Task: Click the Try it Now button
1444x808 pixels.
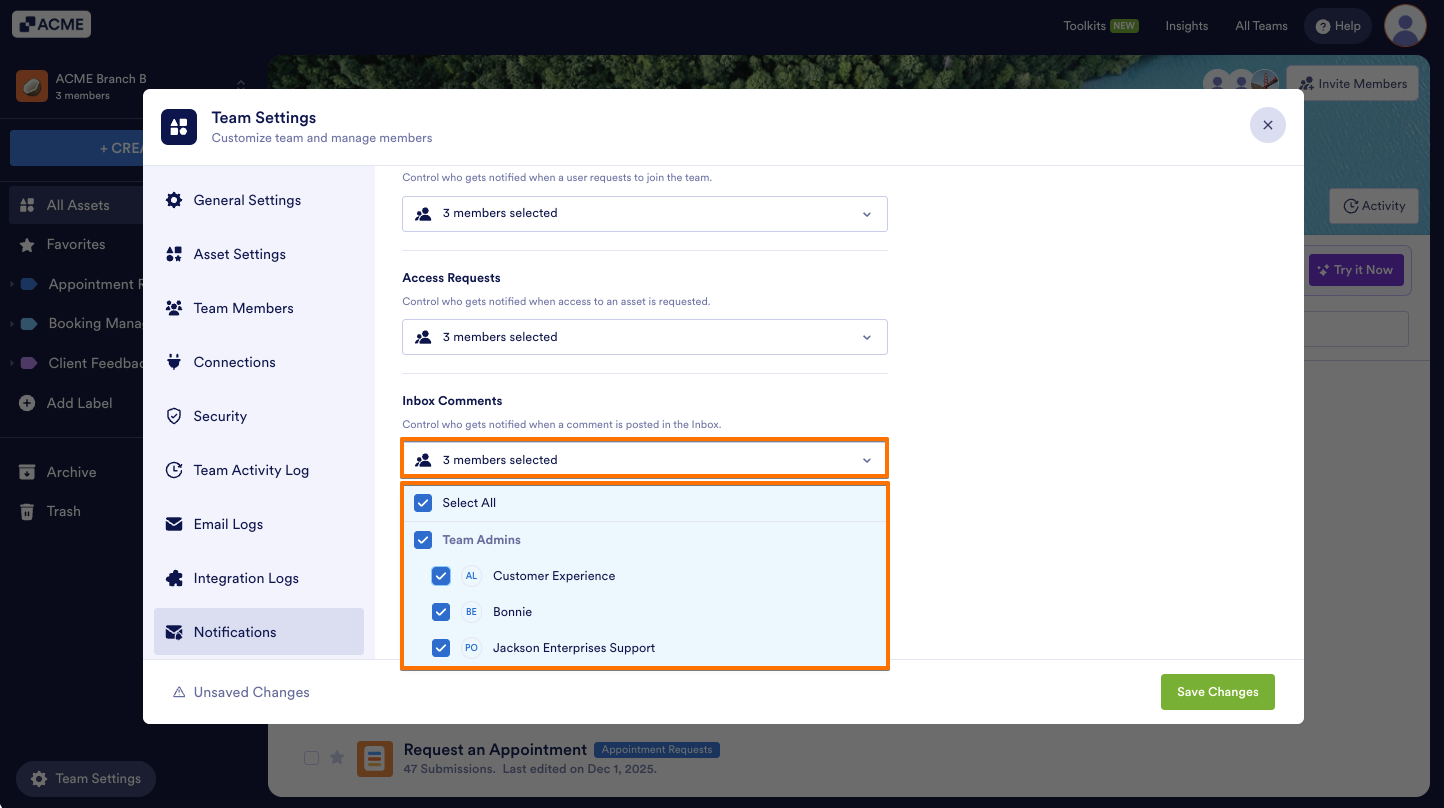Action: pos(1357,270)
